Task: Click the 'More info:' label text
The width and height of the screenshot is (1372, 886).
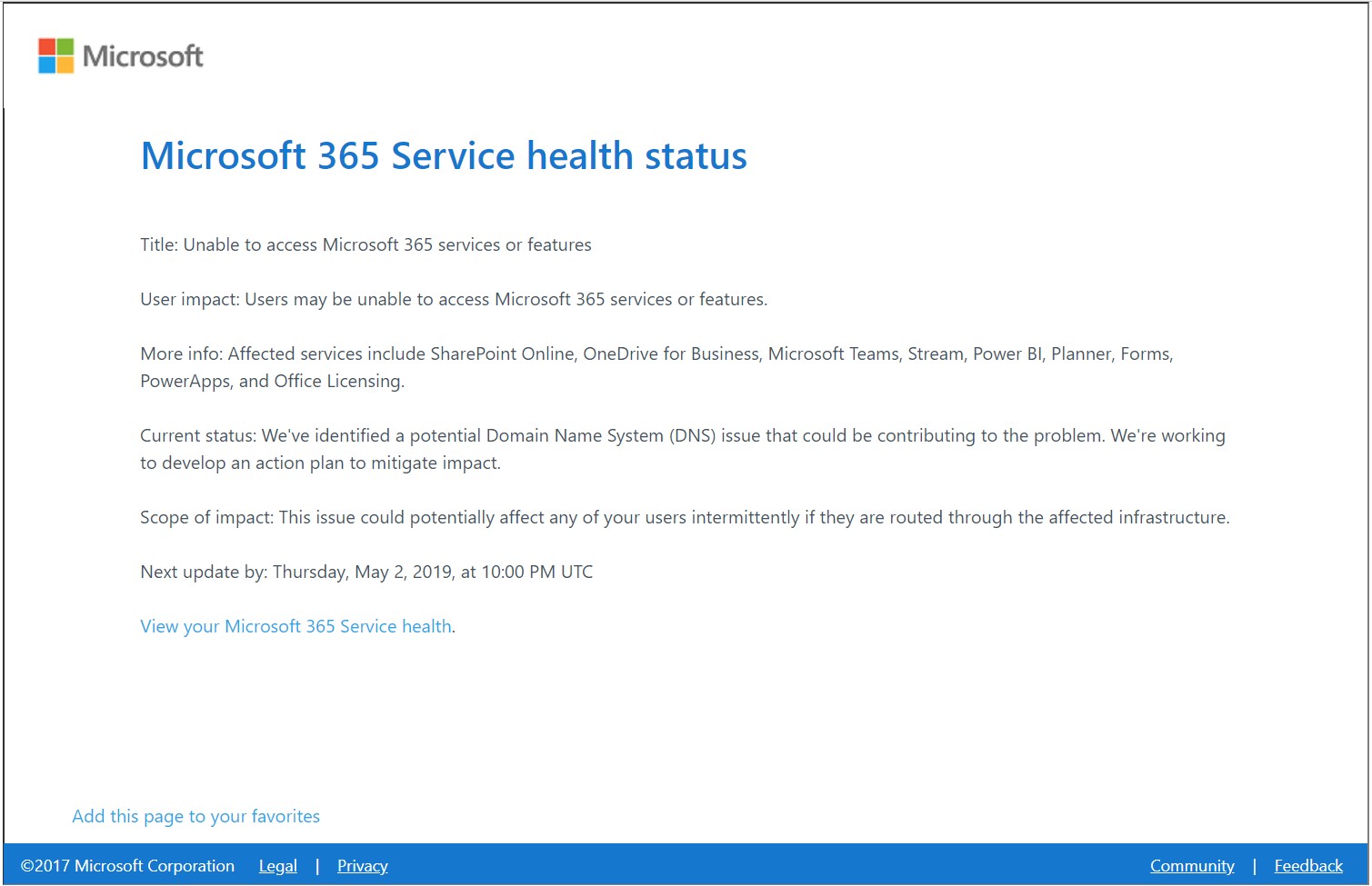Action: point(181,353)
